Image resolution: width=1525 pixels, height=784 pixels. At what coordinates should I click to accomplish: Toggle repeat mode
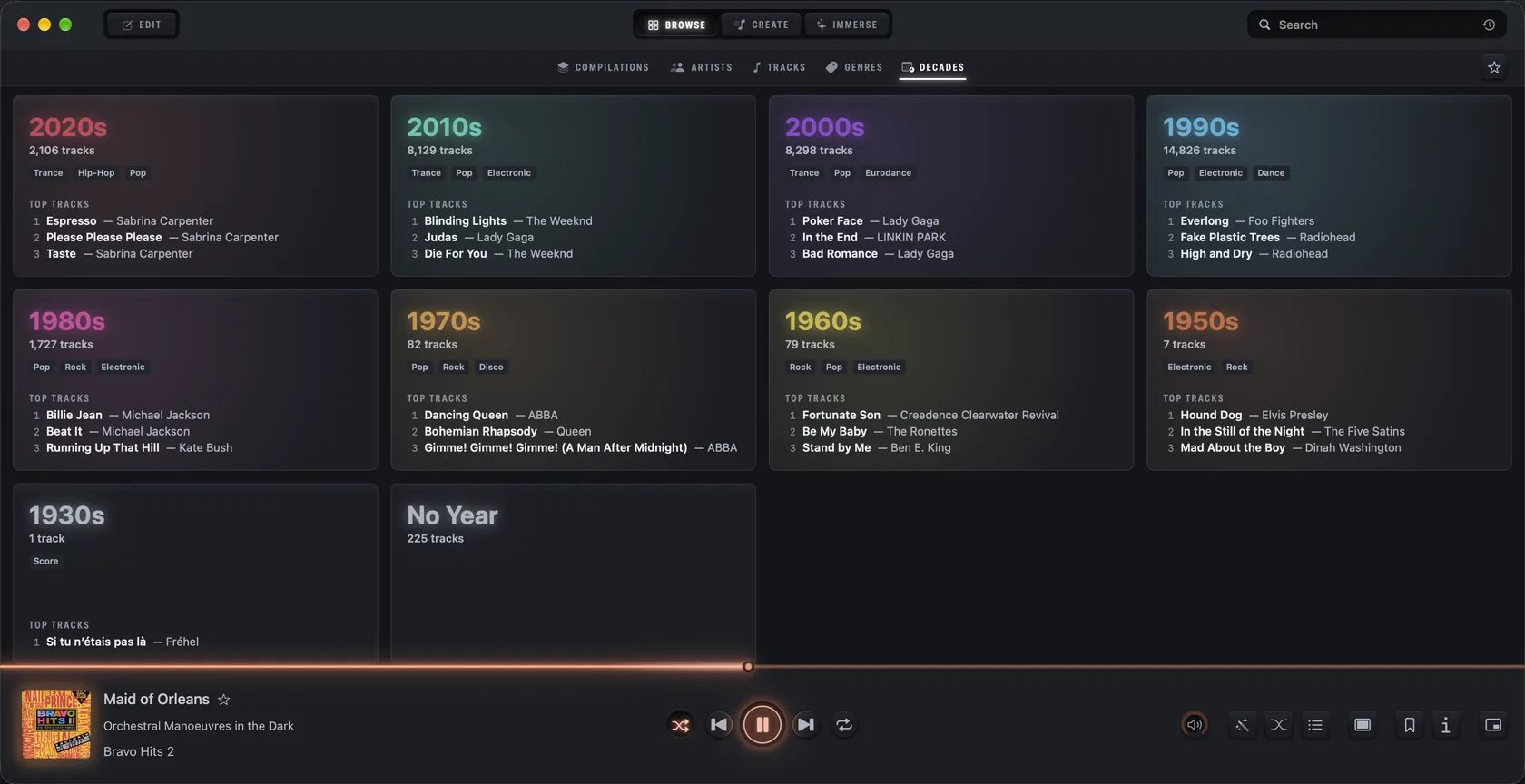844,725
